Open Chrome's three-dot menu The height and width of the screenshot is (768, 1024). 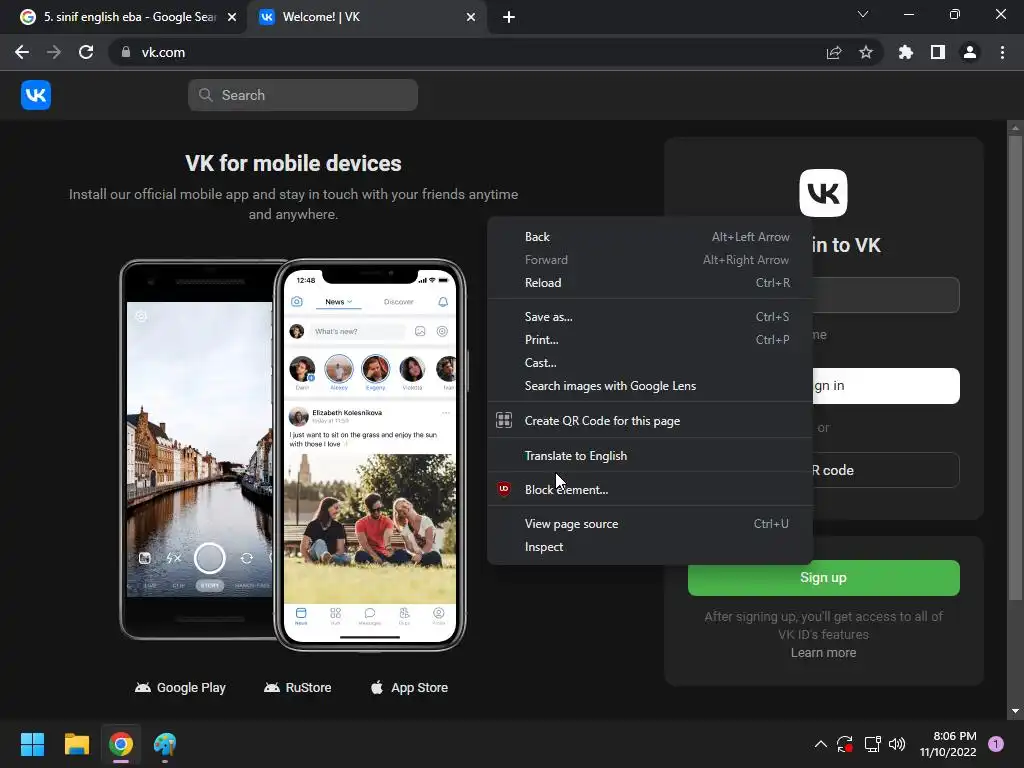click(x=1002, y=52)
